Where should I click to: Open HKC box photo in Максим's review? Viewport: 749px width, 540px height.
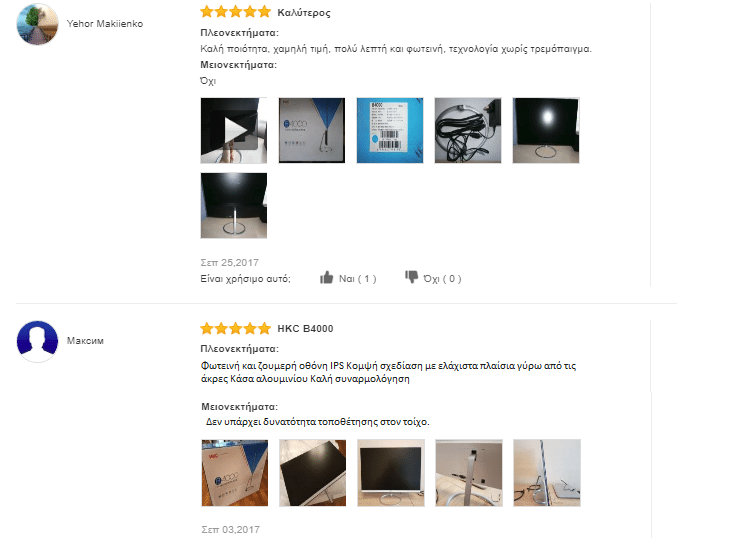point(235,473)
